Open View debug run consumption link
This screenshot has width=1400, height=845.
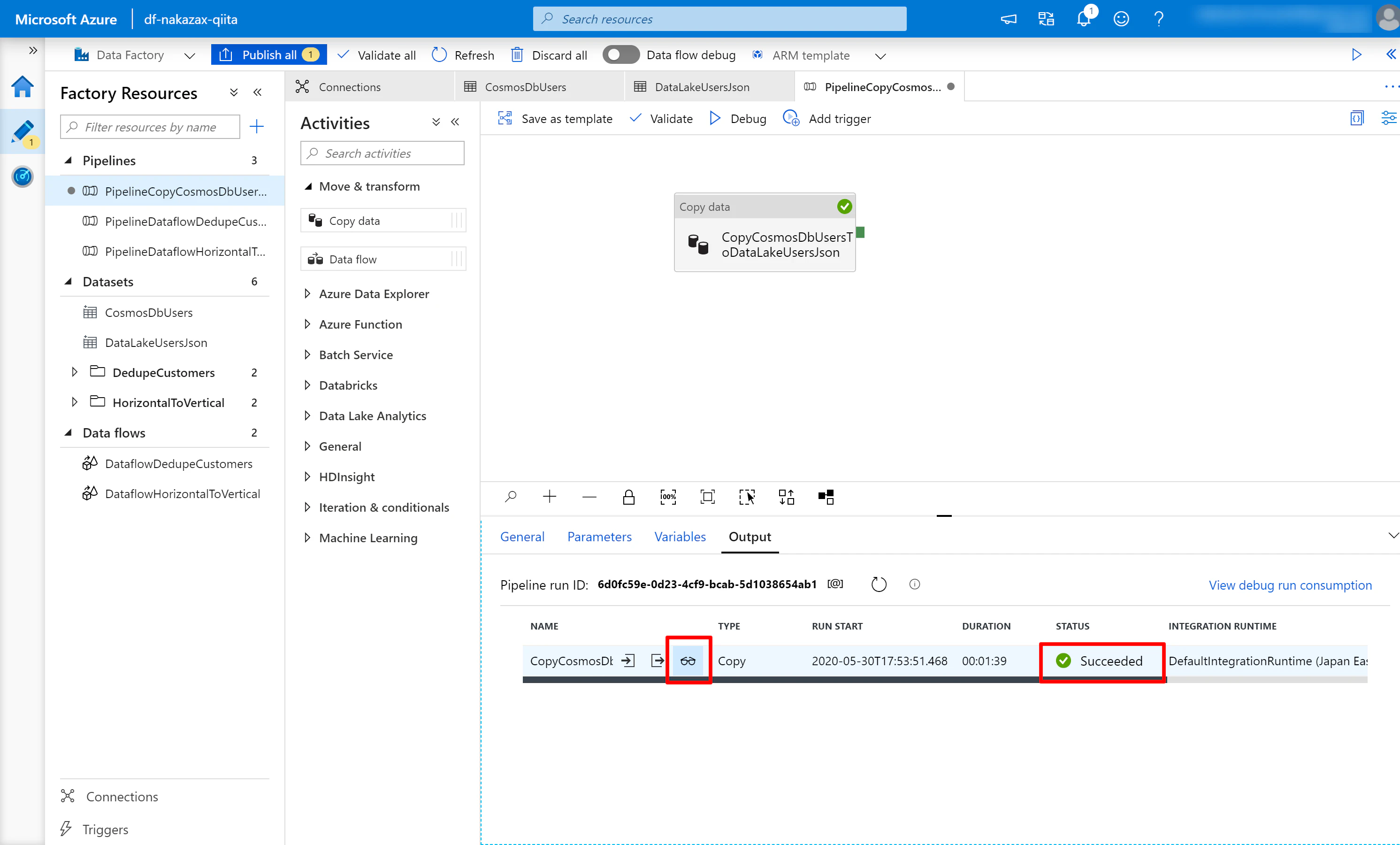pyautogui.click(x=1290, y=585)
